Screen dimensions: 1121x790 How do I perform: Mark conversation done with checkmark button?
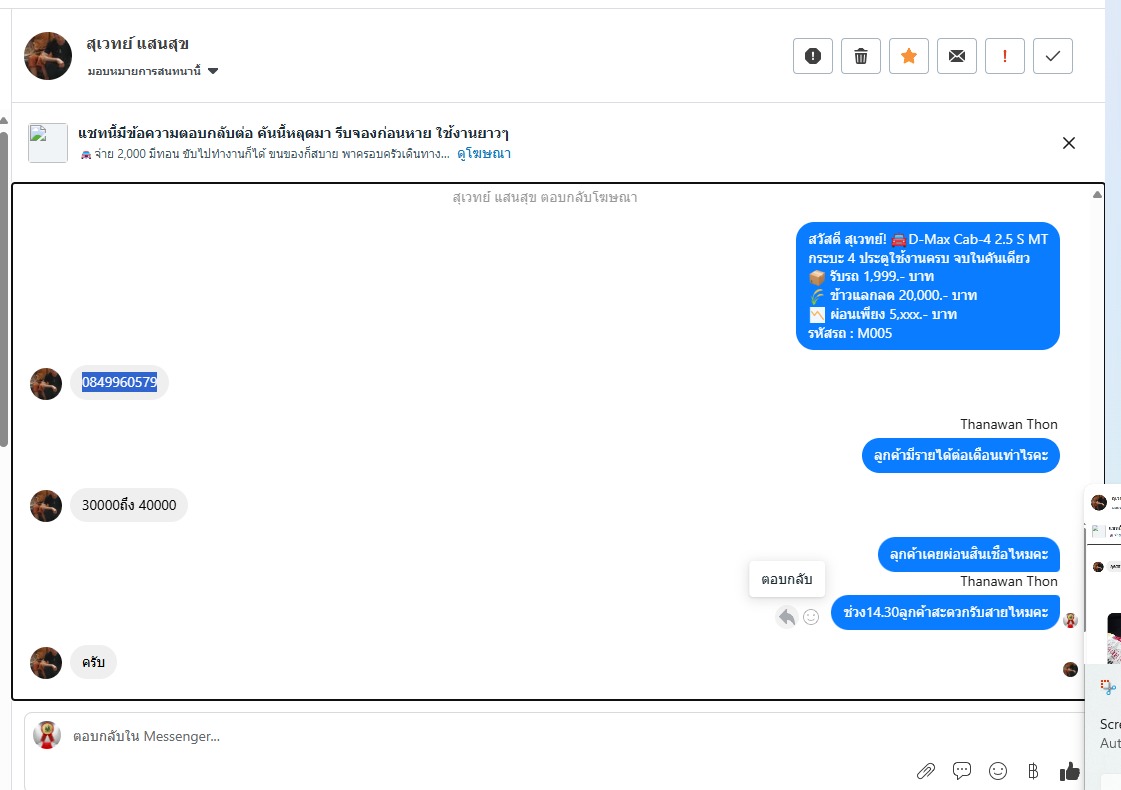[1052, 56]
